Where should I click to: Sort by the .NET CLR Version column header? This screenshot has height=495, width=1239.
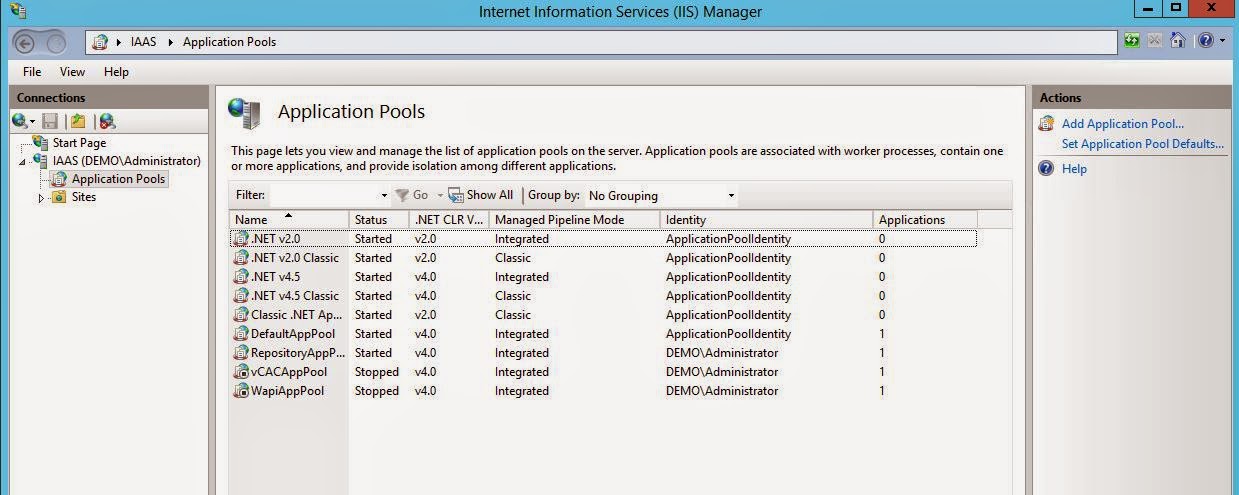point(449,219)
